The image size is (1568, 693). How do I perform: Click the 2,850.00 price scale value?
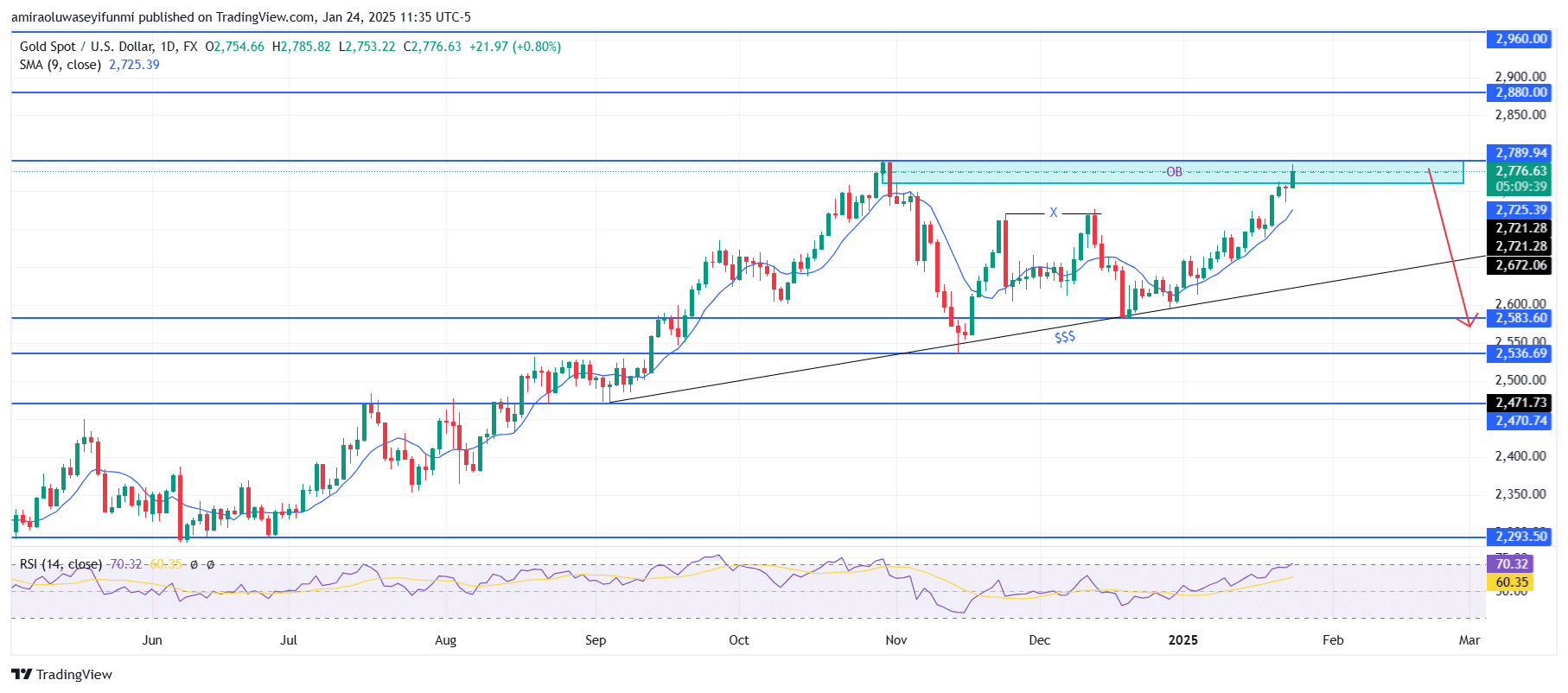click(1520, 115)
